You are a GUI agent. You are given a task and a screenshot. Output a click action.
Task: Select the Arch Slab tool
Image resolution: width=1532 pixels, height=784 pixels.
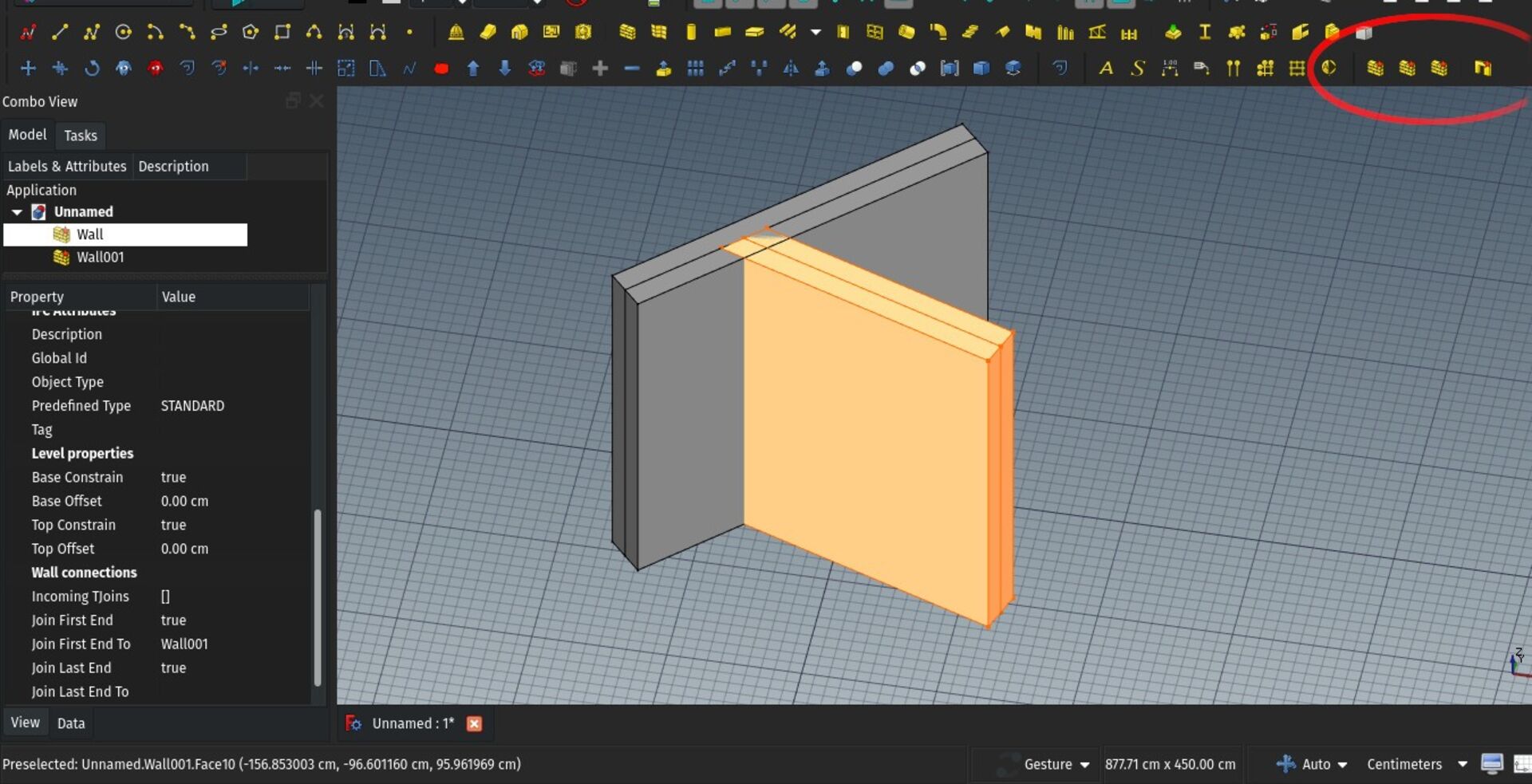[x=755, y=33]
